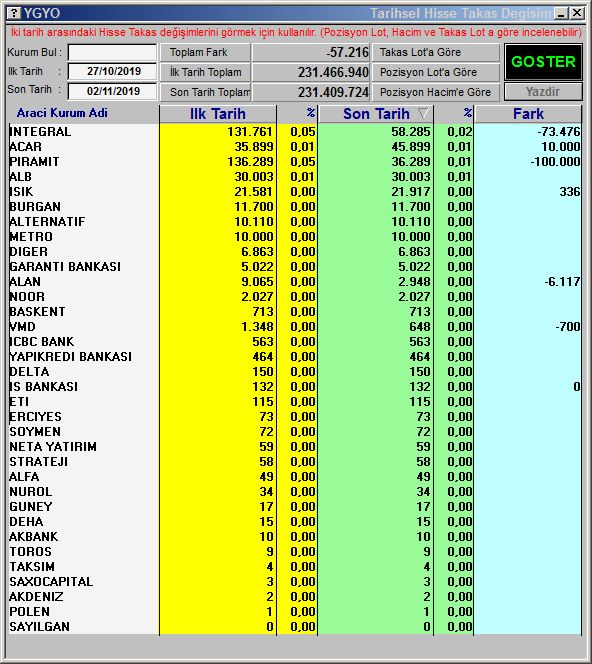The height and width of the screenshot is (664, 592).
Task: Select the BURGAN row name
Action: pos(35,207)
